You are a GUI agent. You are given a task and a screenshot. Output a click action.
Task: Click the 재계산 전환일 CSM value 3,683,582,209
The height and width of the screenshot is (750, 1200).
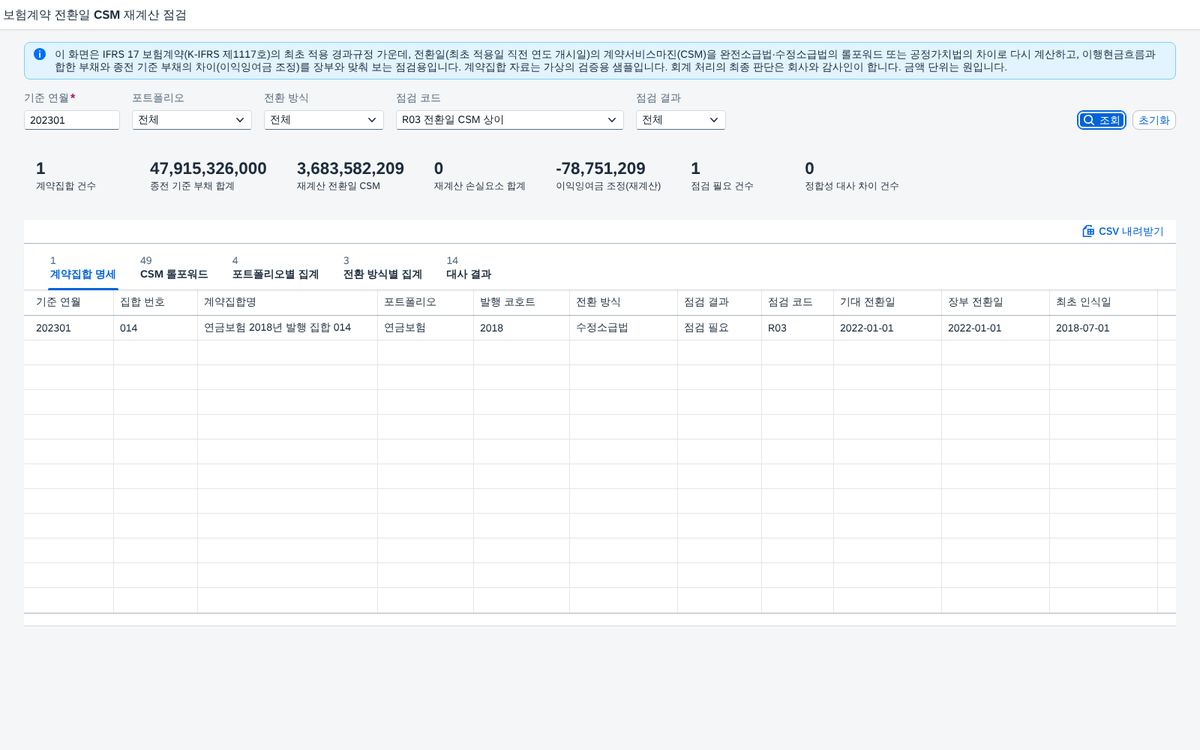350,168
